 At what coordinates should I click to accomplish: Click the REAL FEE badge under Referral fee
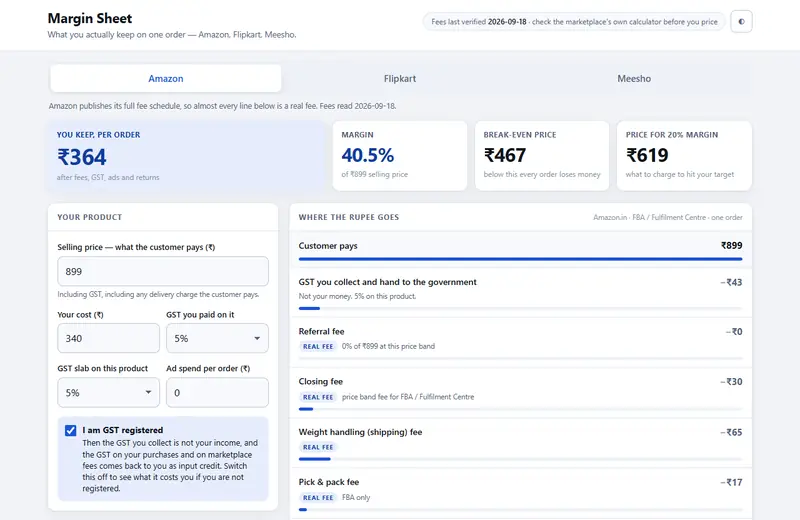tap(318, 346)
